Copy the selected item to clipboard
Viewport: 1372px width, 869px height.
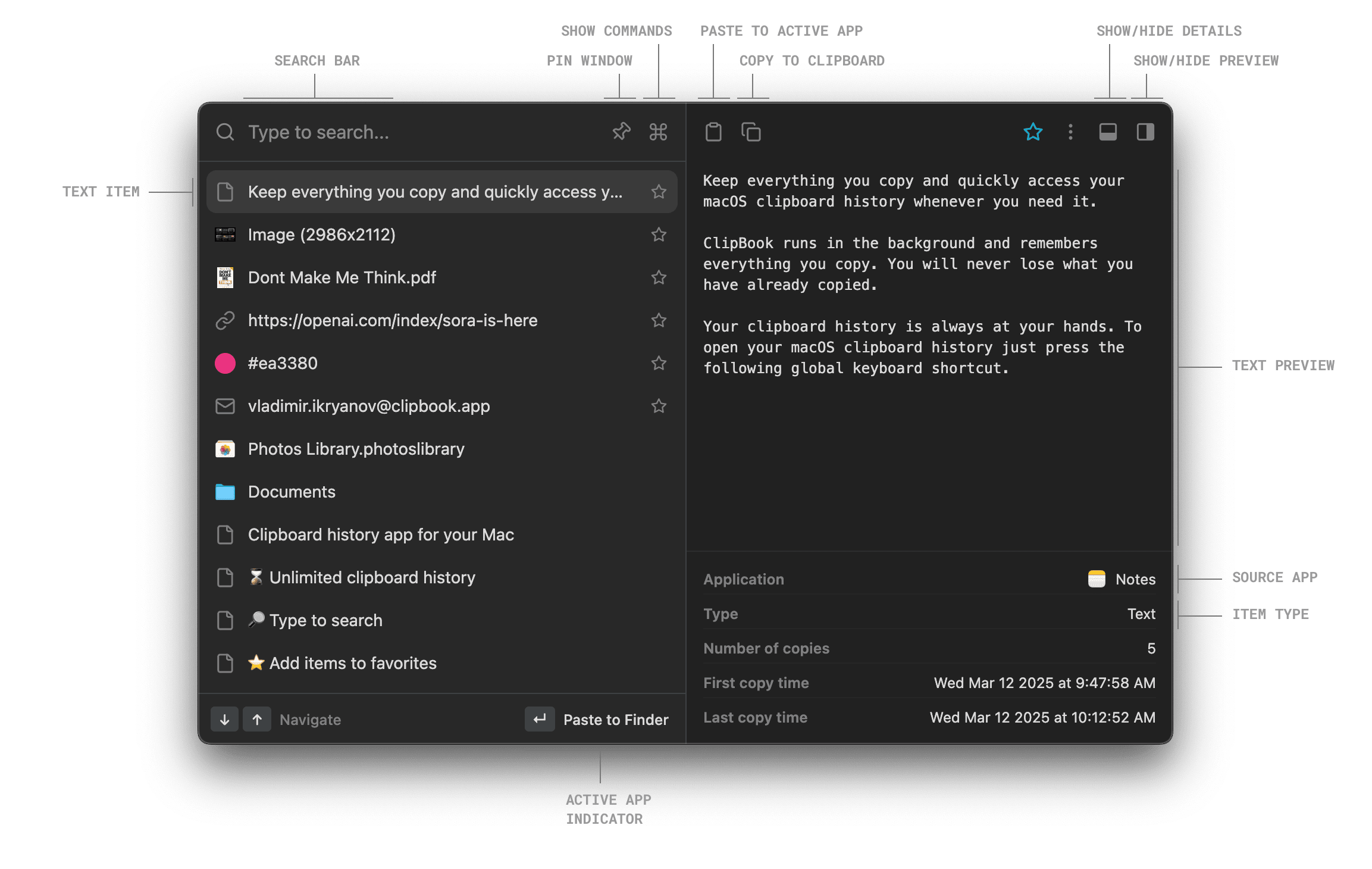coord(751,132)
